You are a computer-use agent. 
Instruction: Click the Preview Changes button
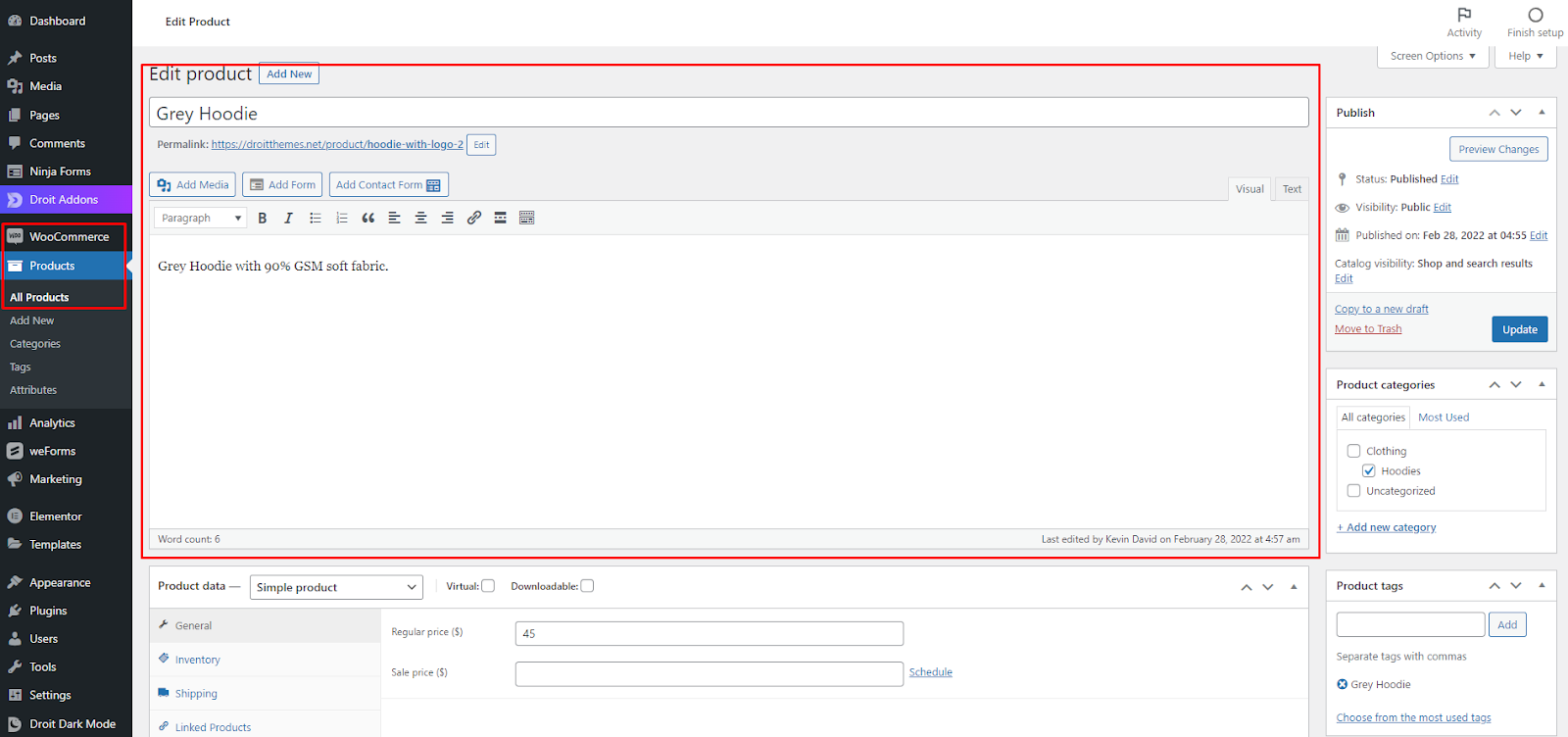[1498, 149]
